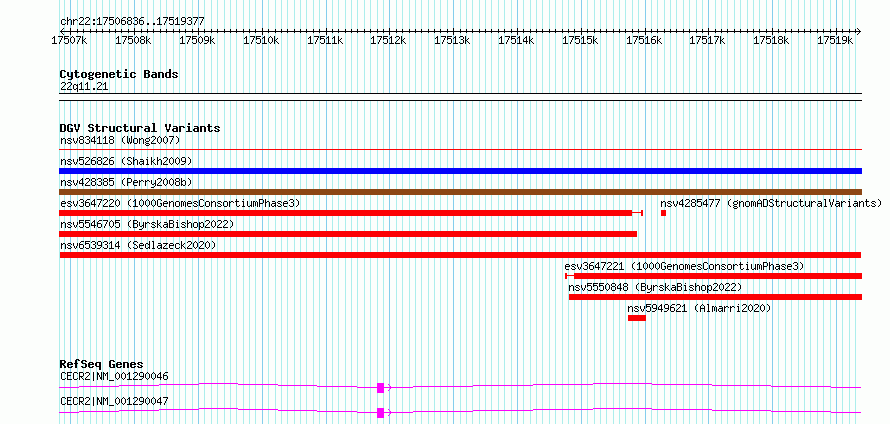Open variant nsv834118 (Wong2007) label
Viewport: 890px width, 424px height.
pos(120,140)
